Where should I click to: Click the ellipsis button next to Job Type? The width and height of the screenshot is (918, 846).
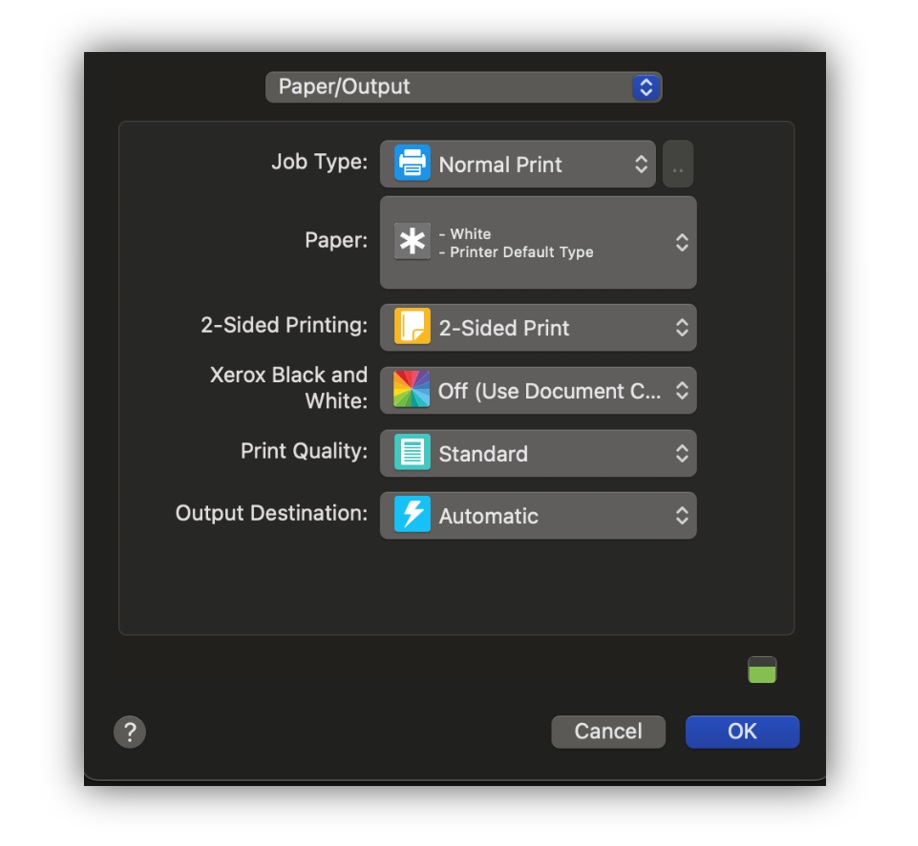pos(678,164)
